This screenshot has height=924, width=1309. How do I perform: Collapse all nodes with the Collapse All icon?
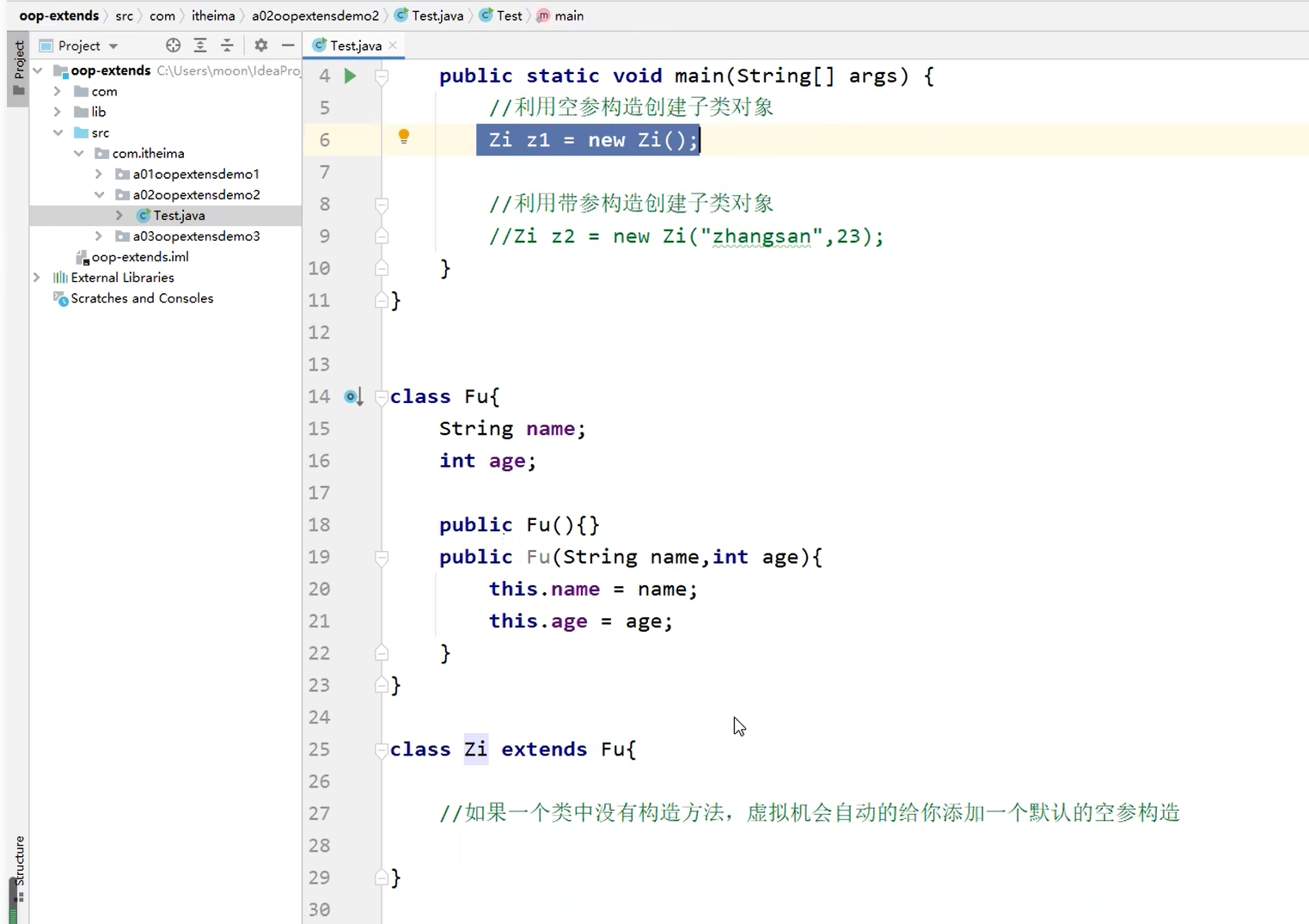coord(227,46)
